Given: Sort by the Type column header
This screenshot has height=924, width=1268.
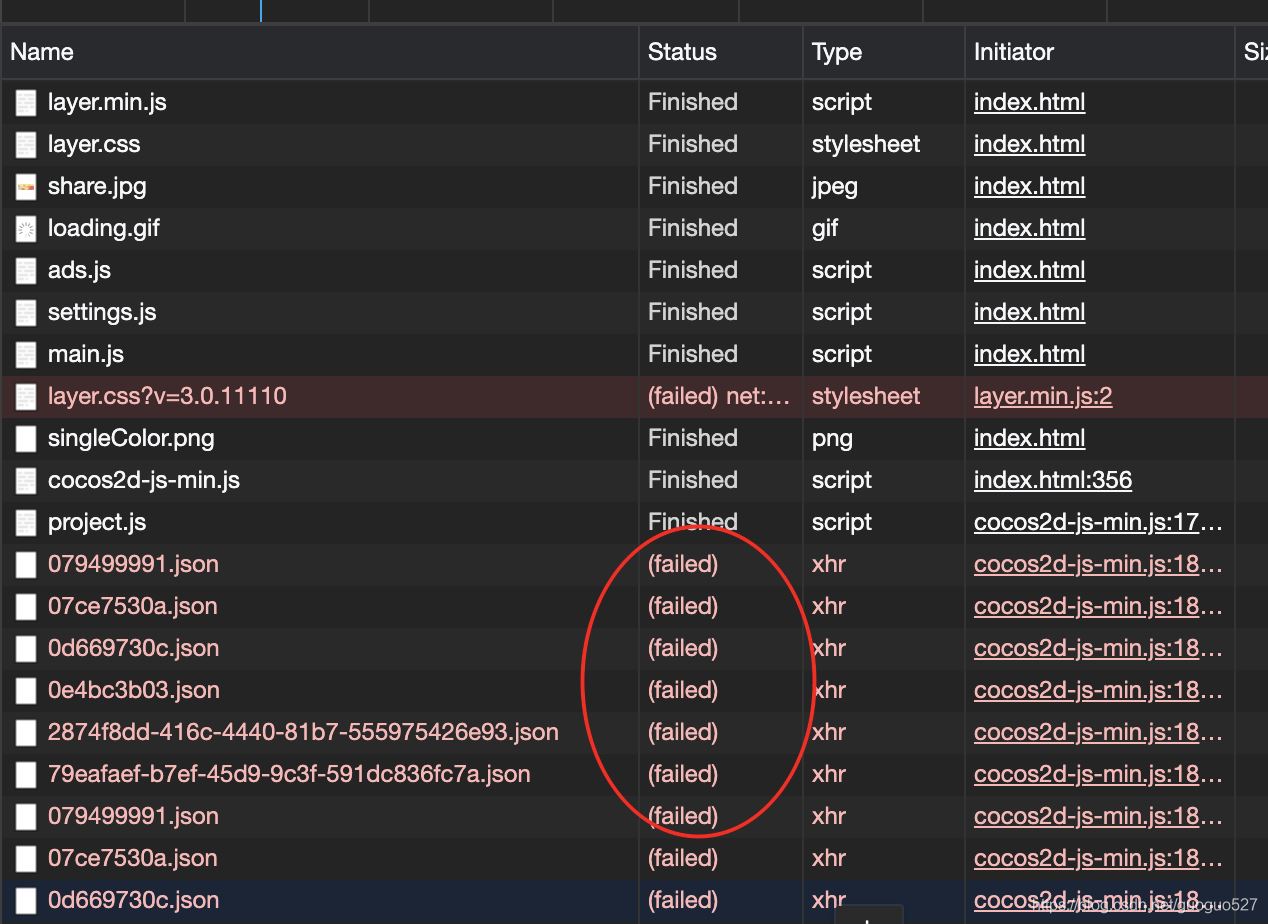Looking at the screenshot, I should click(836, 52).
